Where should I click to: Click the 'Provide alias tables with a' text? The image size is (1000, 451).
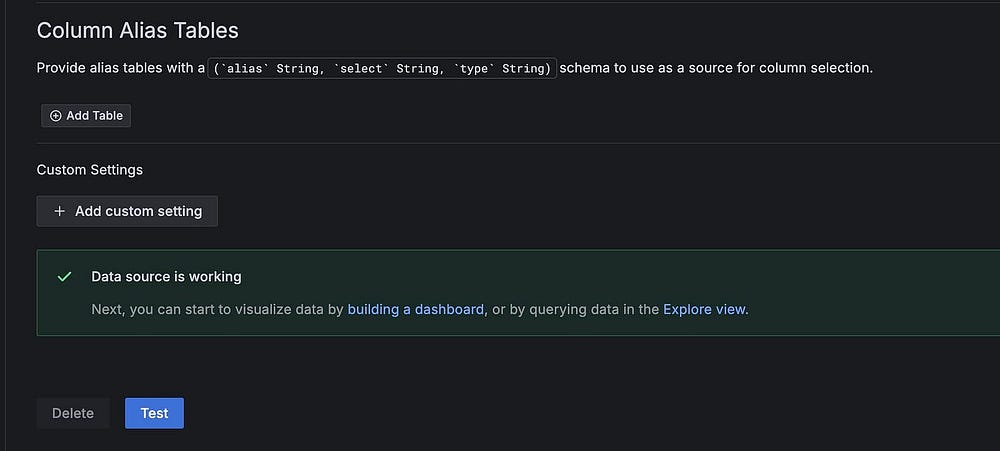[120, 68]
